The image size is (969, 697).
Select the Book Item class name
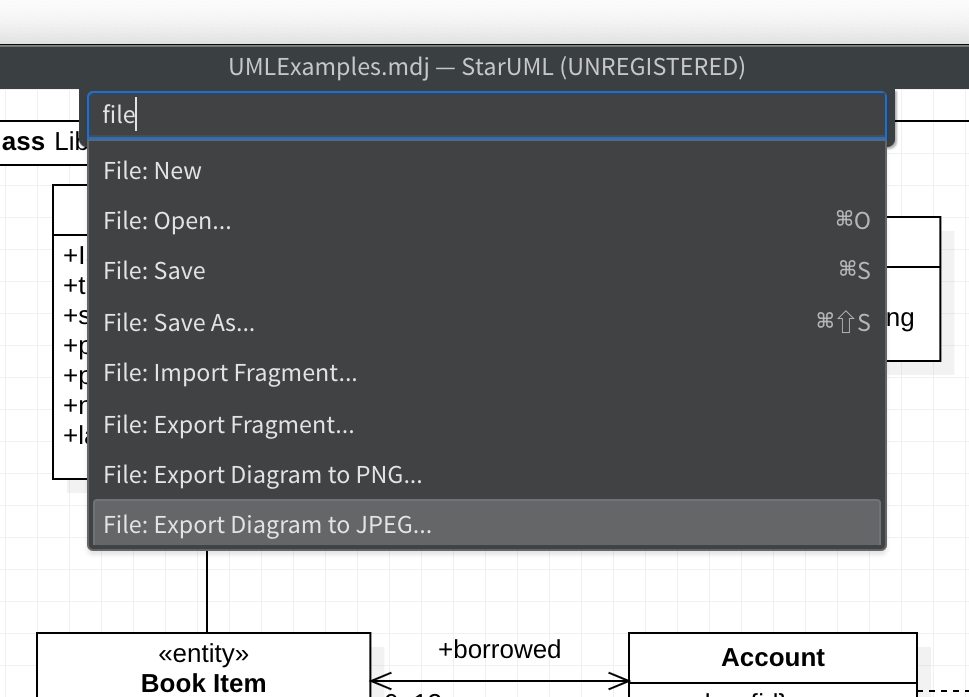(x=204, y=683)
